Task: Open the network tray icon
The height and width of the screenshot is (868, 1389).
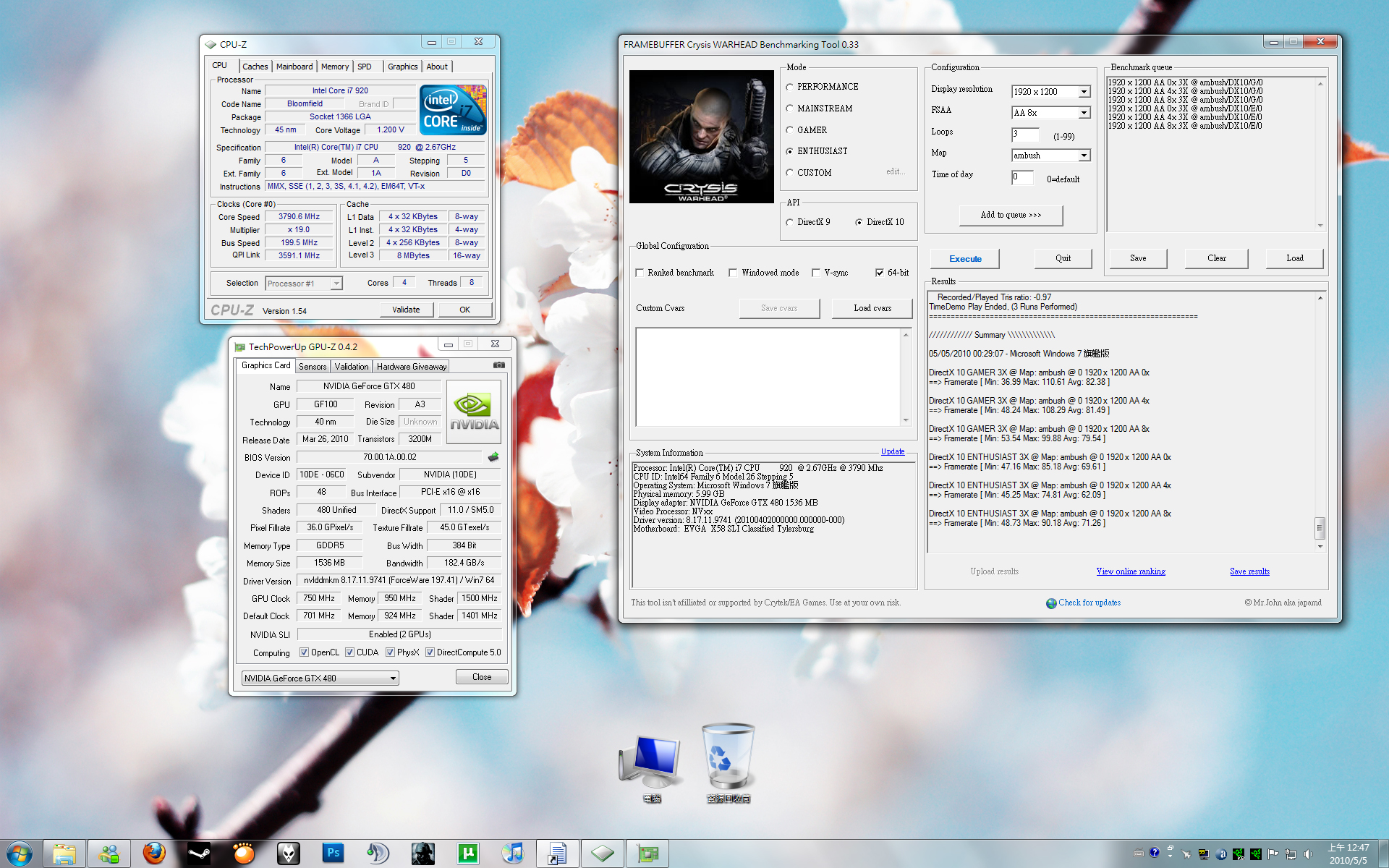Action: (1291, 854)
